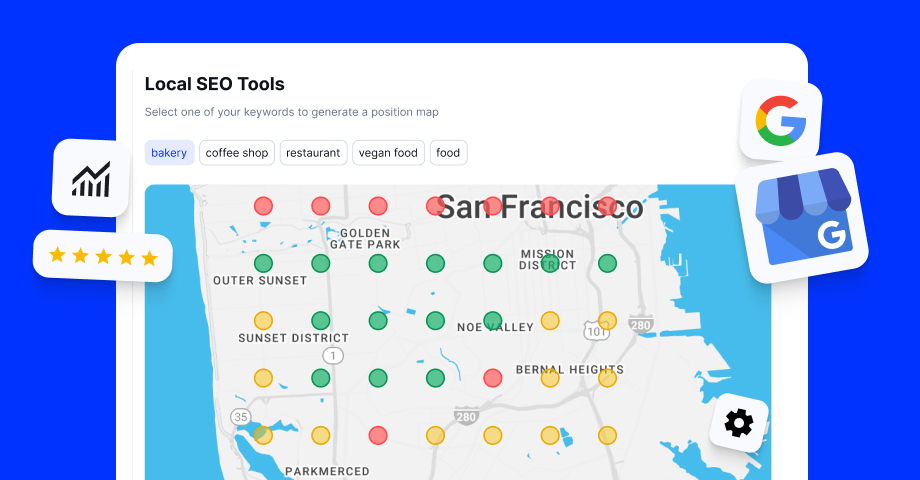
Task: Open the Google My Business storefront icon
Action: [x=801, y=218]
